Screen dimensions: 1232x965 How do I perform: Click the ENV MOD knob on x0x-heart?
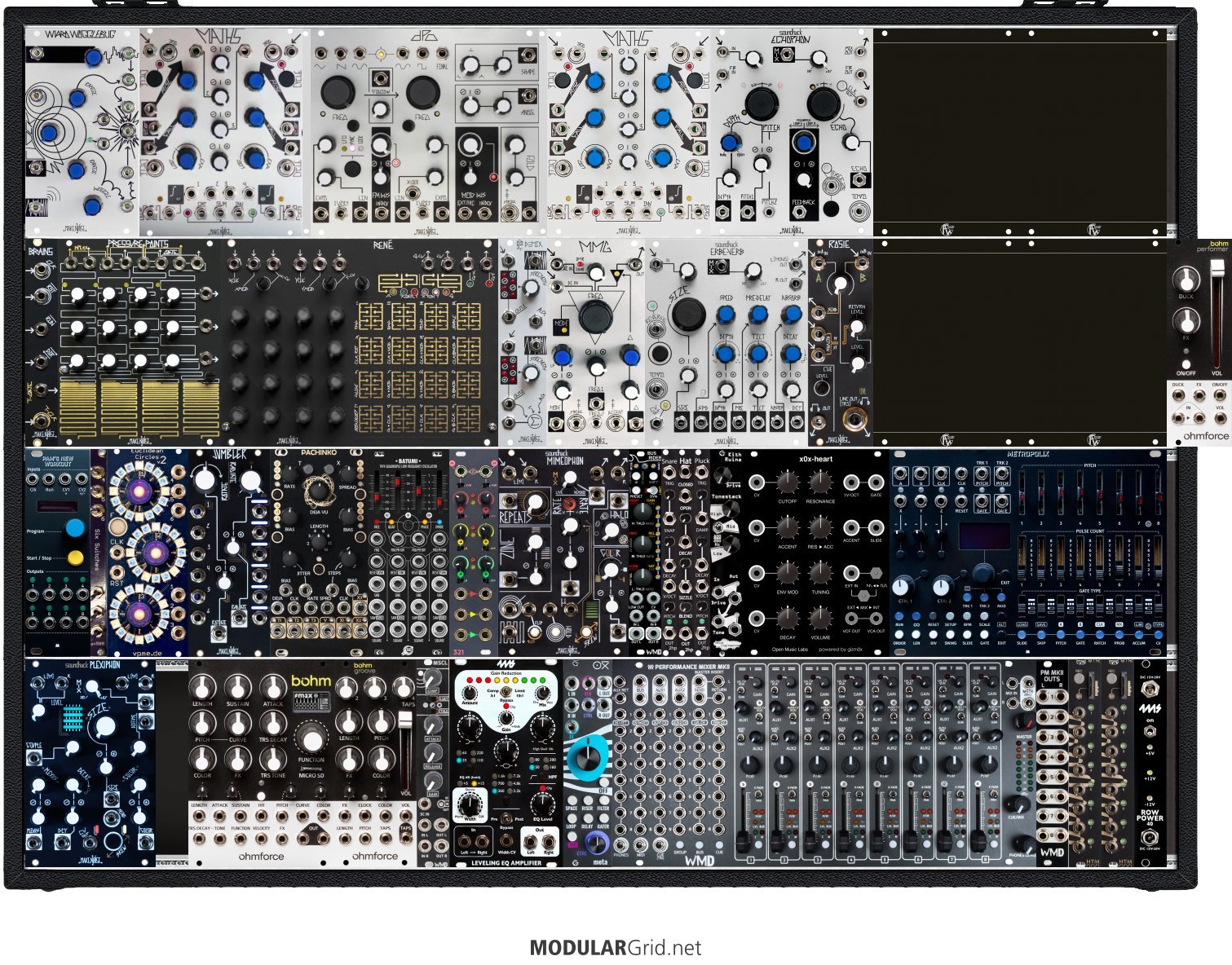[787, 574]
